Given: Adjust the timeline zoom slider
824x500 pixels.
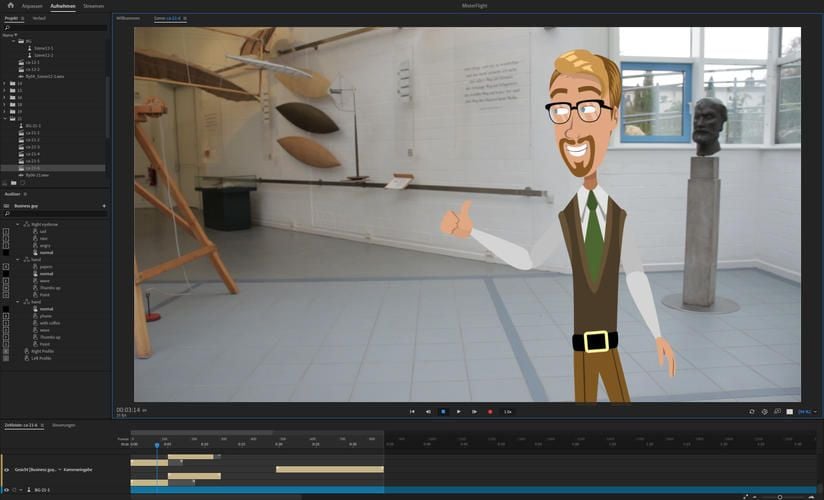Looking at the screenshot, I should tap(780, 496).
